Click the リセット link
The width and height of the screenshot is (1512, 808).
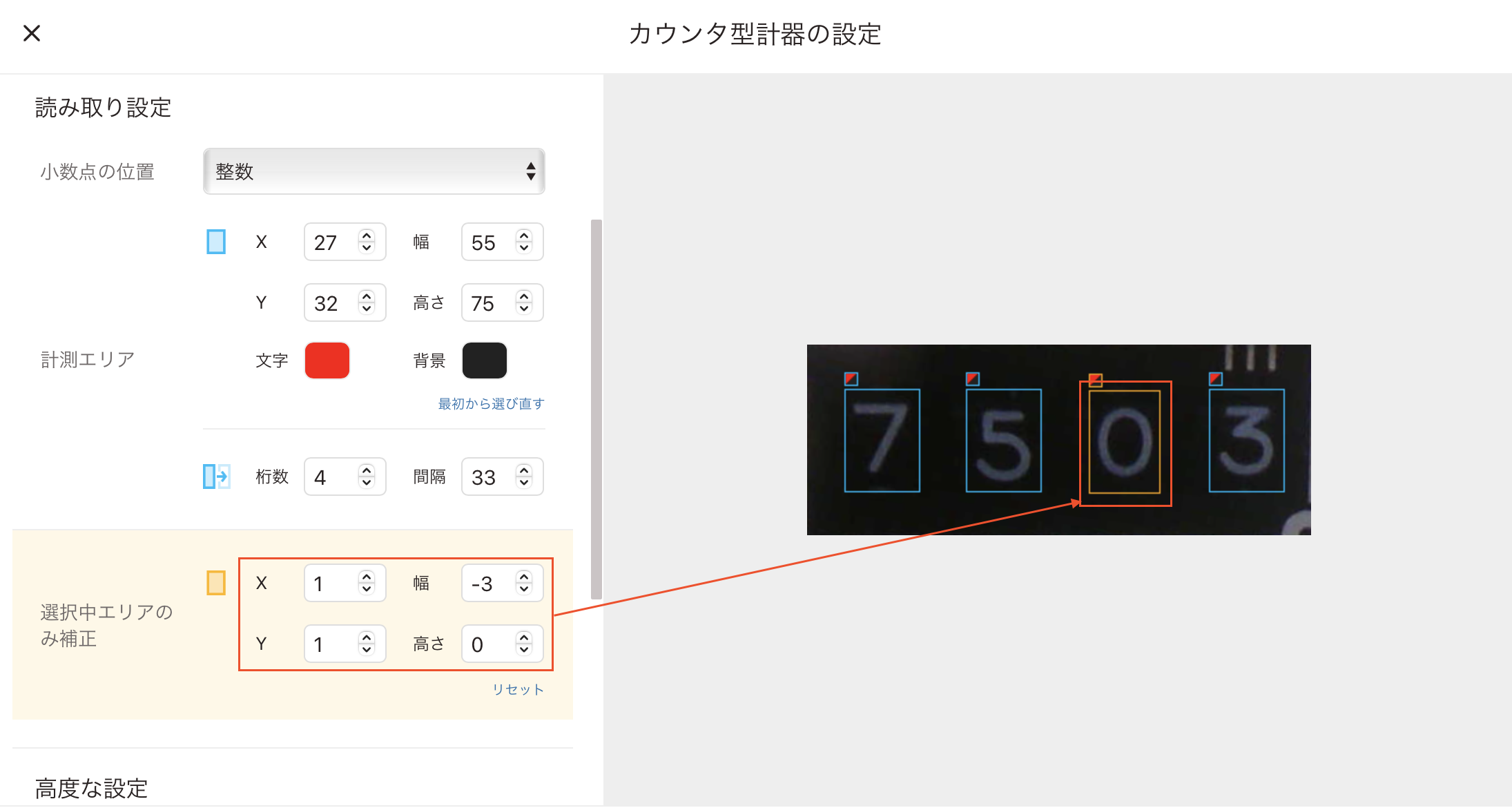[518, 689]
